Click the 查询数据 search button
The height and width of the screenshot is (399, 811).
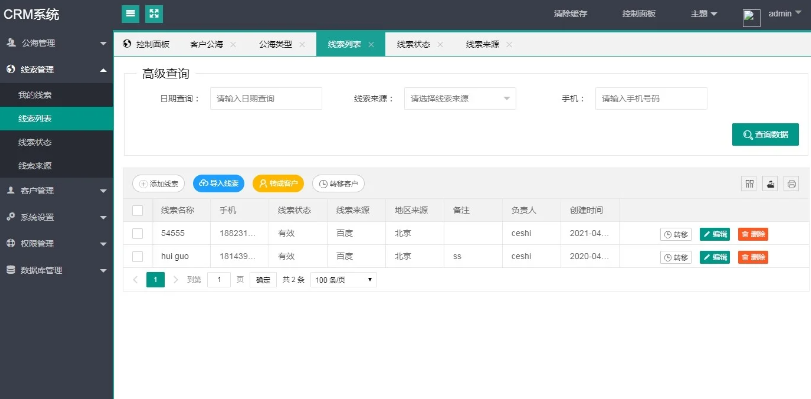click(765, 135)
